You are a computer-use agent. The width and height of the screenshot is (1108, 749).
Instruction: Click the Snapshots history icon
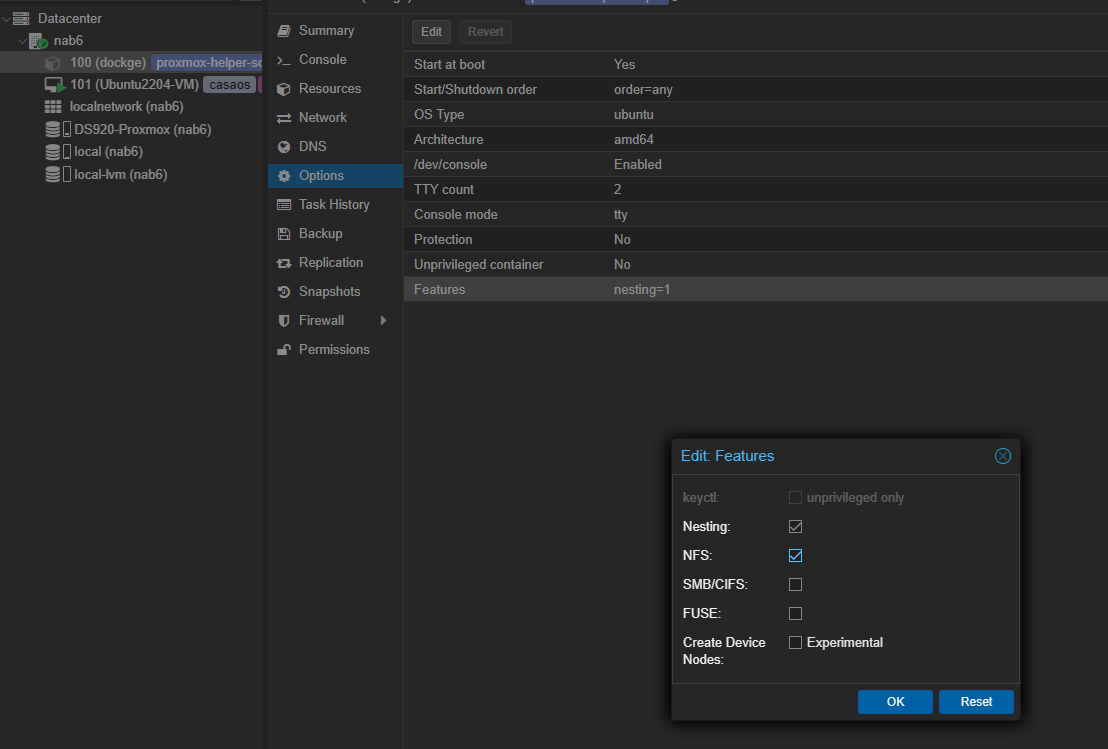tap(284, 292)
